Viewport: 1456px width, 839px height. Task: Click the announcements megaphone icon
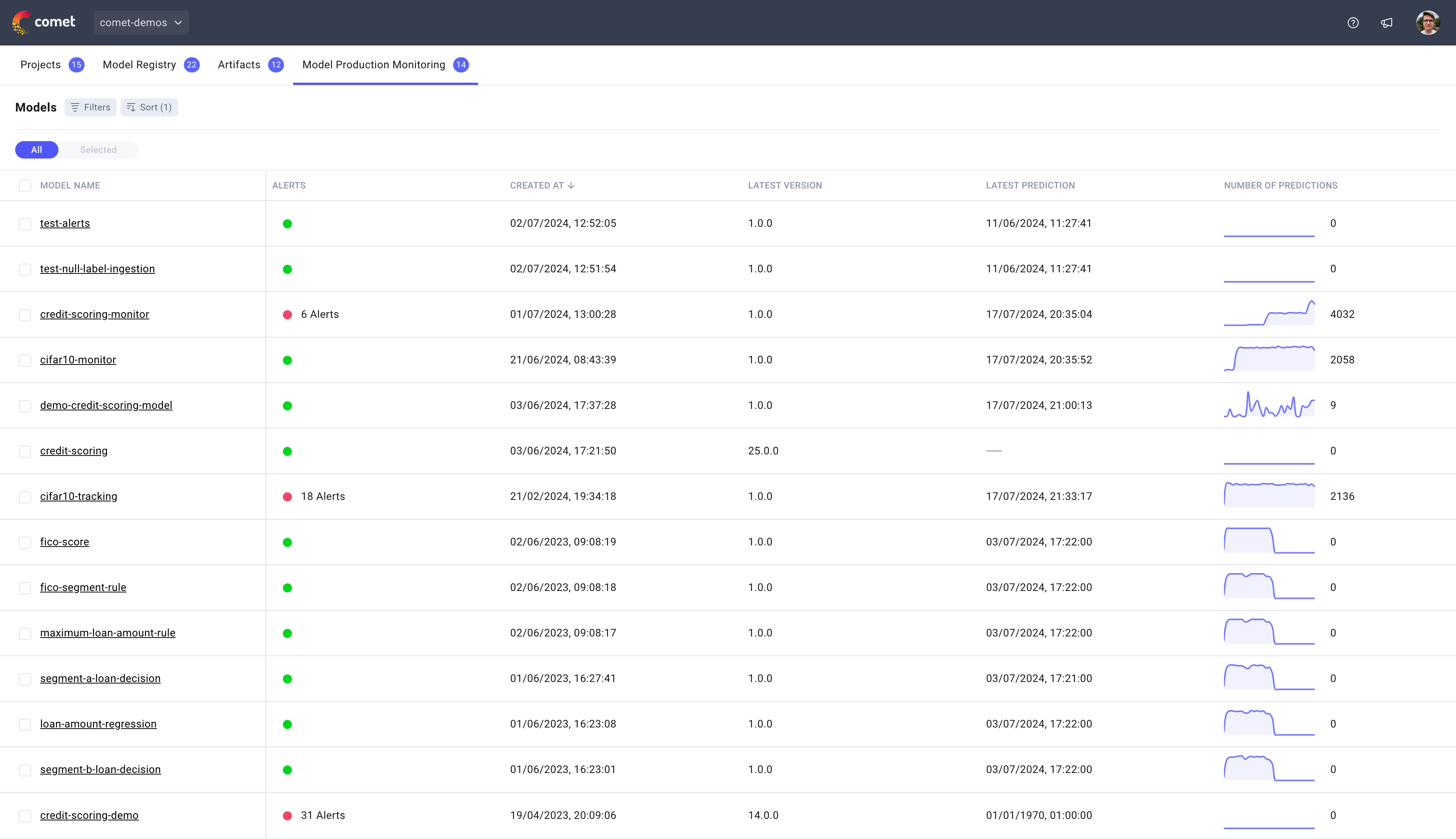tap(1386, 22)
